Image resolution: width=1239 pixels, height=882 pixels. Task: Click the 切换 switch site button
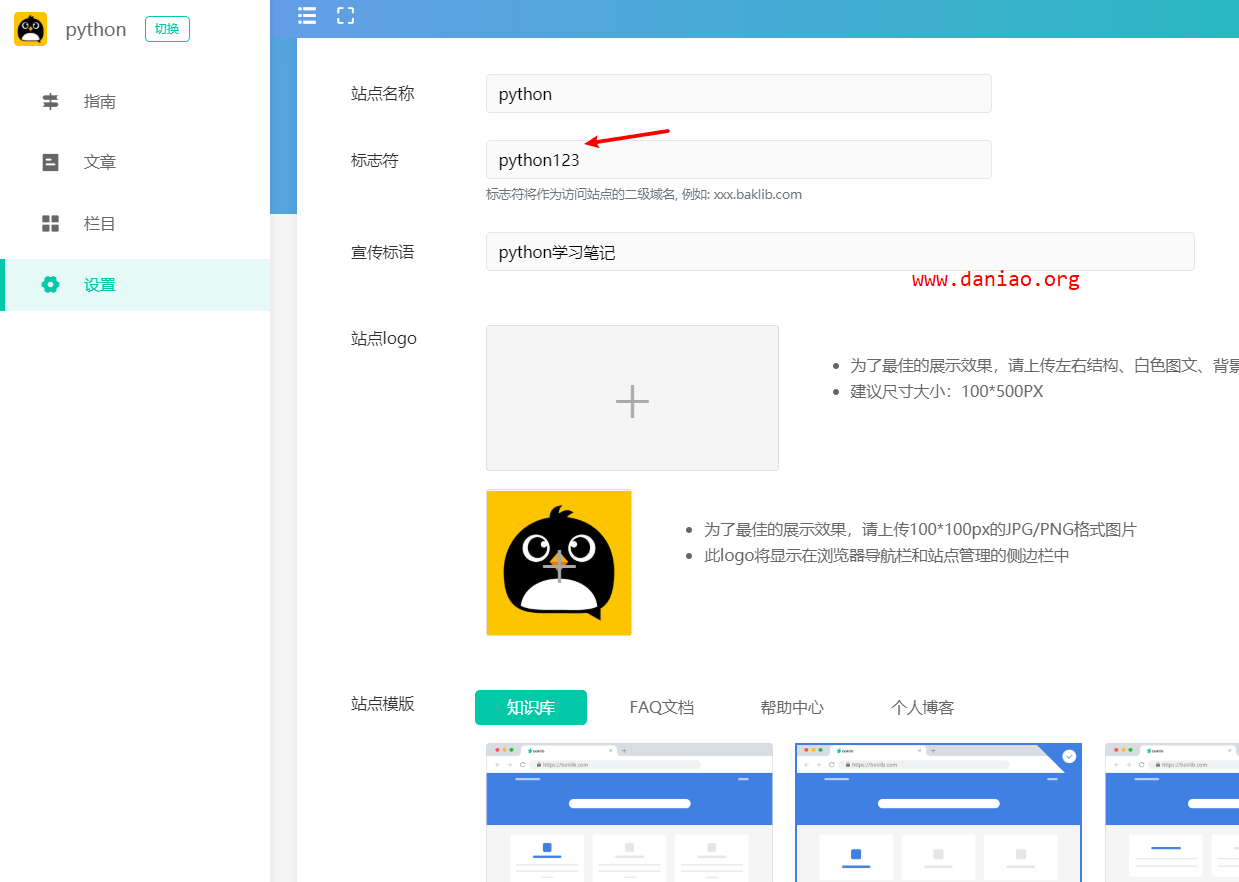click(x=167, y=29)
